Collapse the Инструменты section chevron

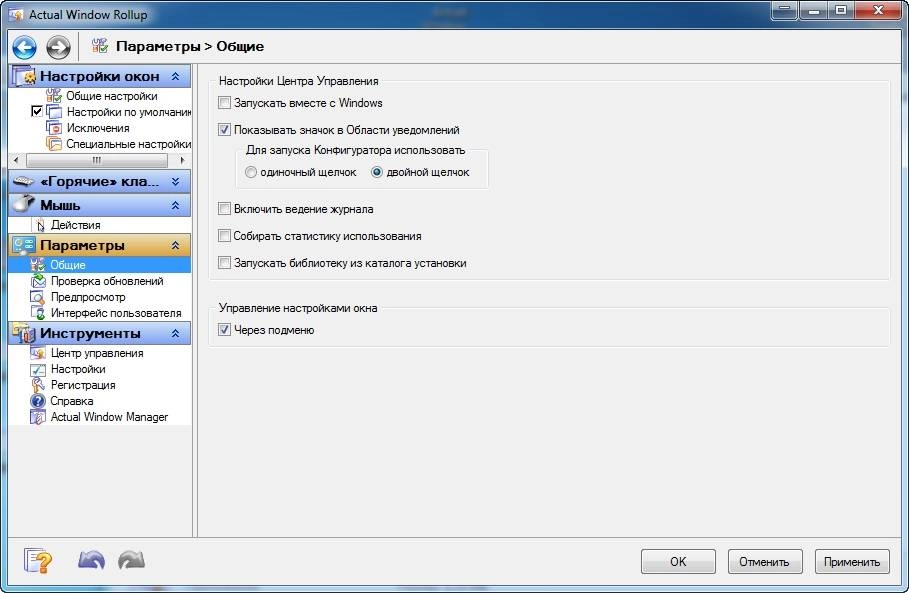coord(176,334)
